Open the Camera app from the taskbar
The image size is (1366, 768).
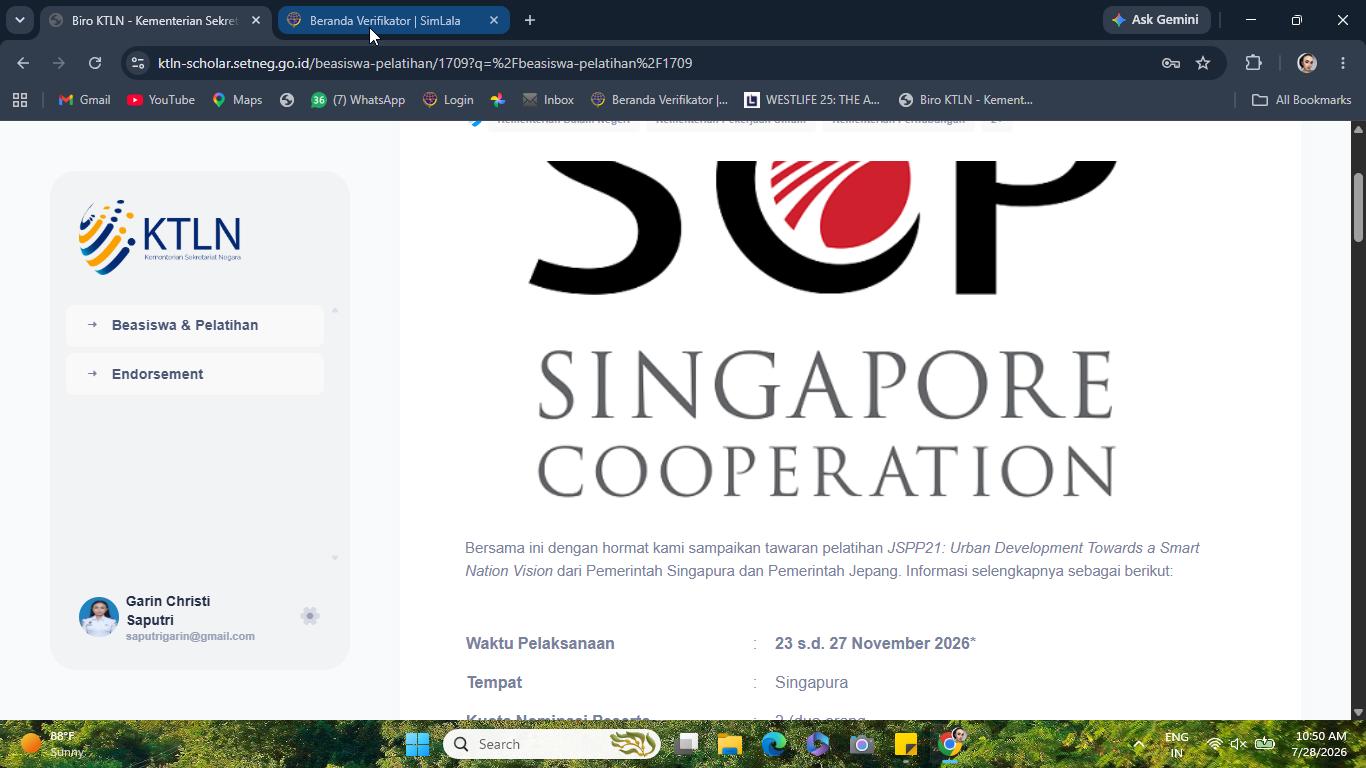click(x=862, y=744)
